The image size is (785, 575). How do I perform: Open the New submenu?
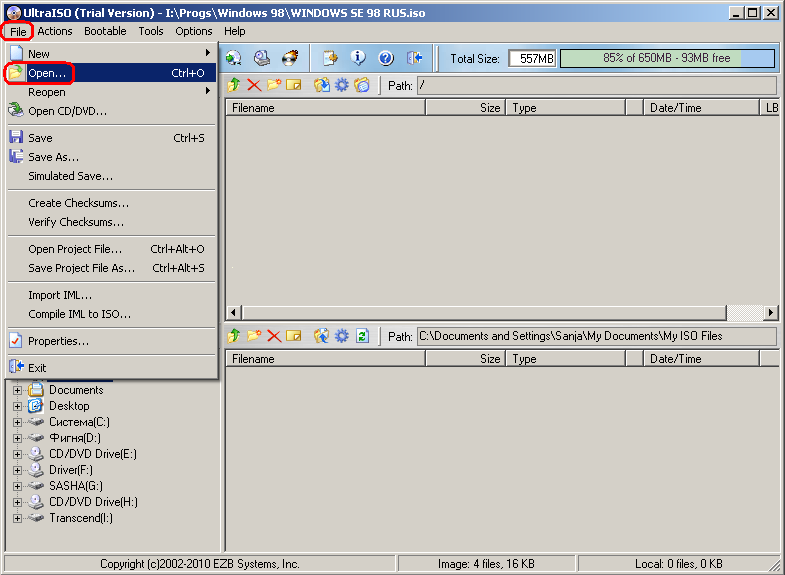pyautogui.click(x=112, y=54)
